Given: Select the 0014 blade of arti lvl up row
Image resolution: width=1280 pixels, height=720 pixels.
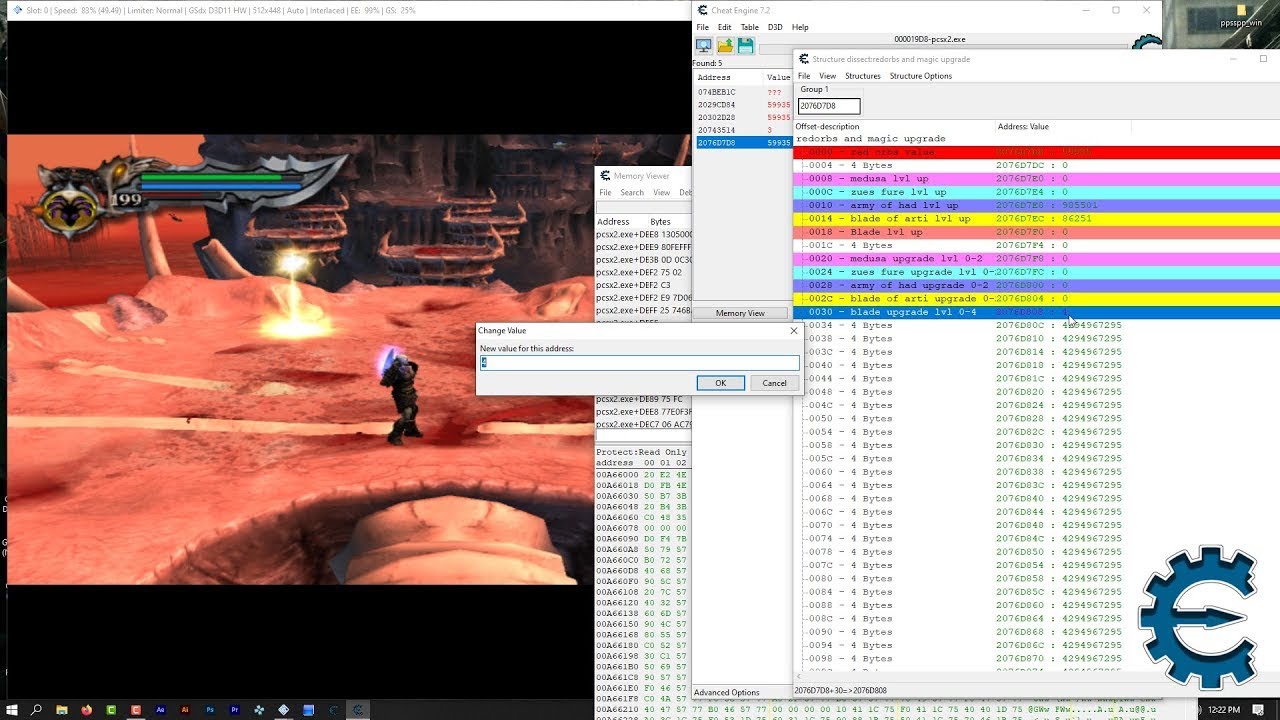Looking at the screenshot, I should [x=1037, y=219].
